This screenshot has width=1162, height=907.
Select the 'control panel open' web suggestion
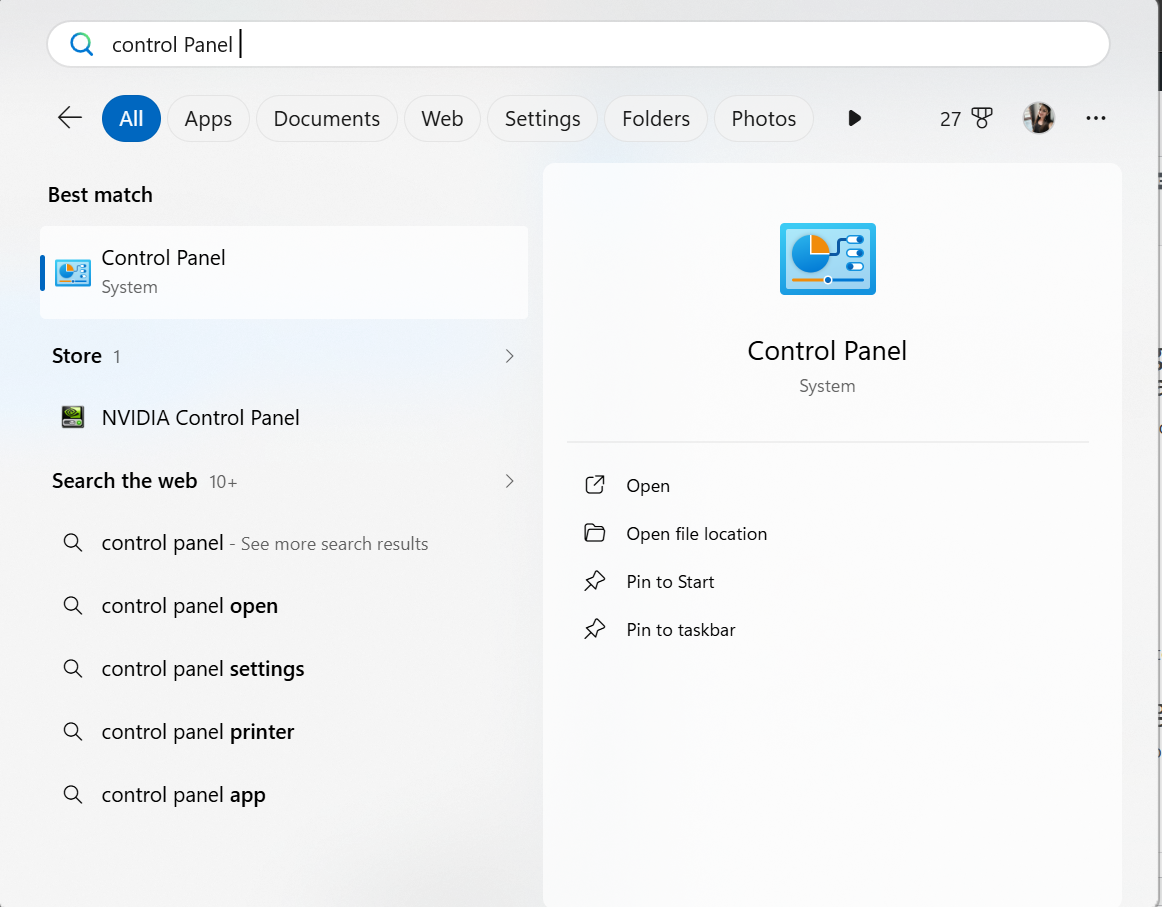[x=284, y=605]
